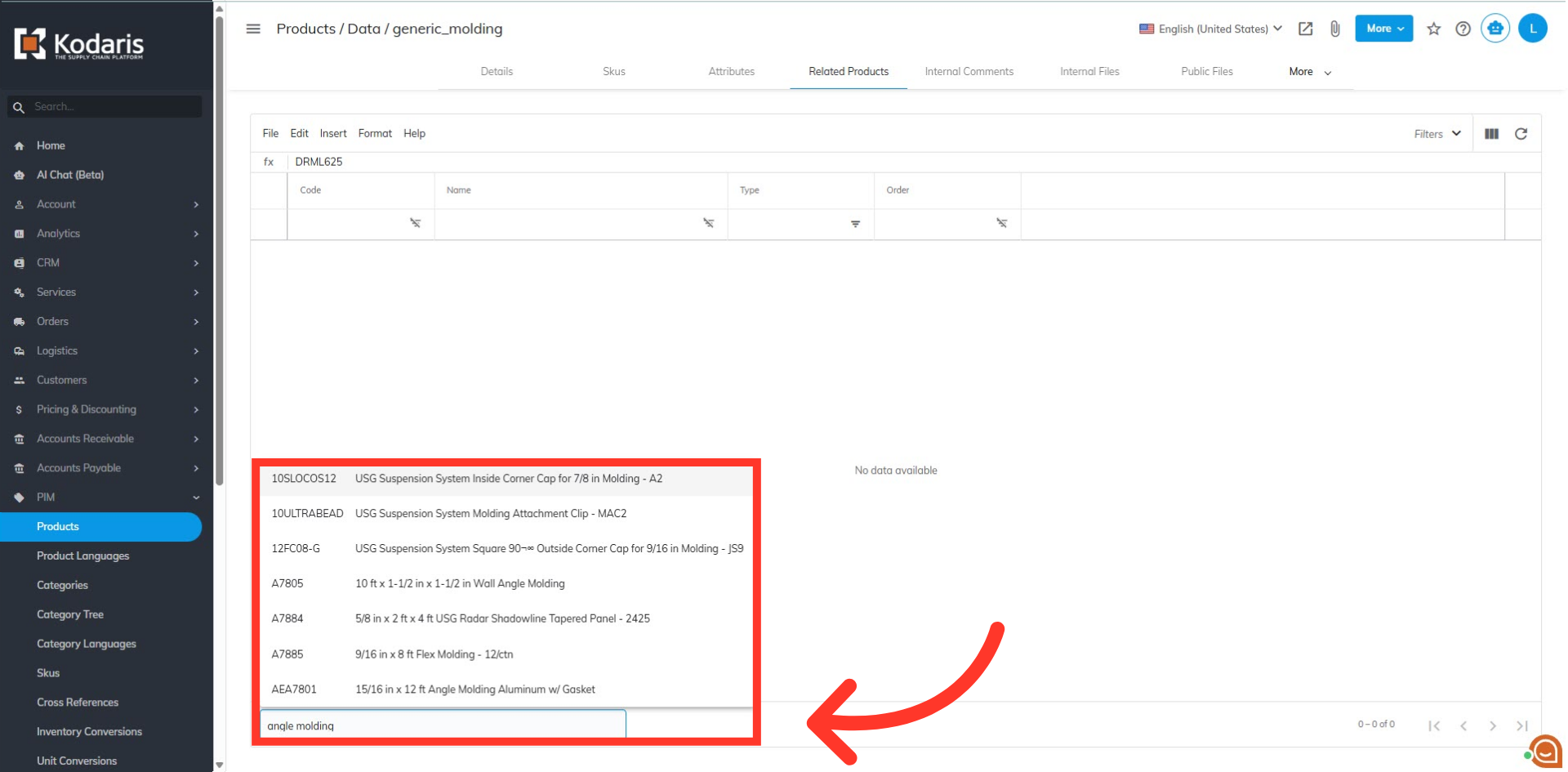Image resolution: width=1568 pixels, height=772 pixels.
Task: Go to previous page of results
Action: [x=1463, y=725]
